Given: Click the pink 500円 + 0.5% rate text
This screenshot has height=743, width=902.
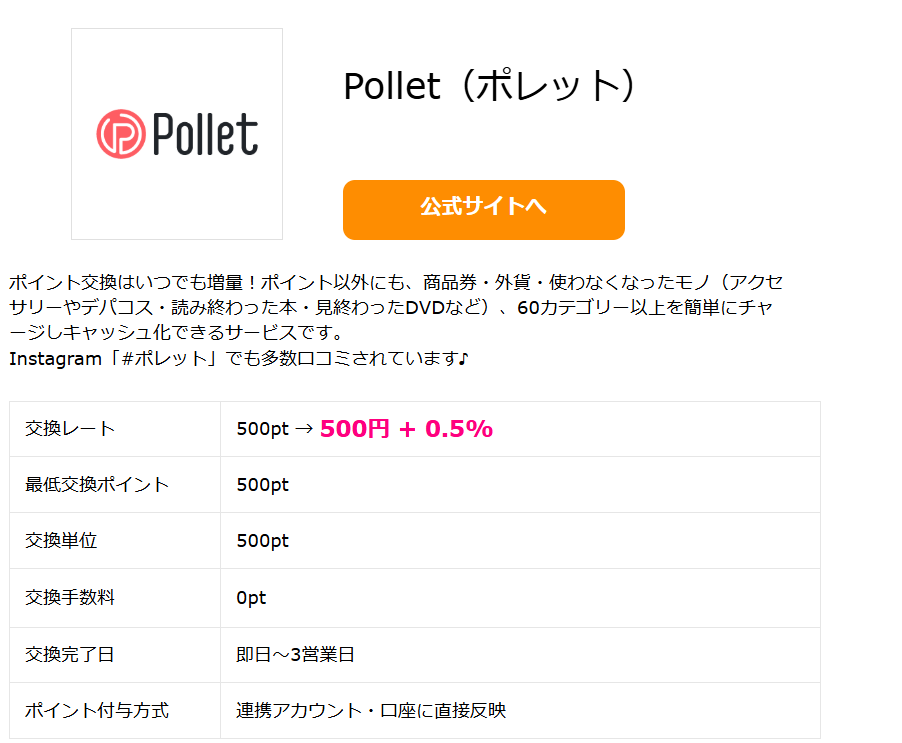Looking at the screenshot, I should 406,428.
